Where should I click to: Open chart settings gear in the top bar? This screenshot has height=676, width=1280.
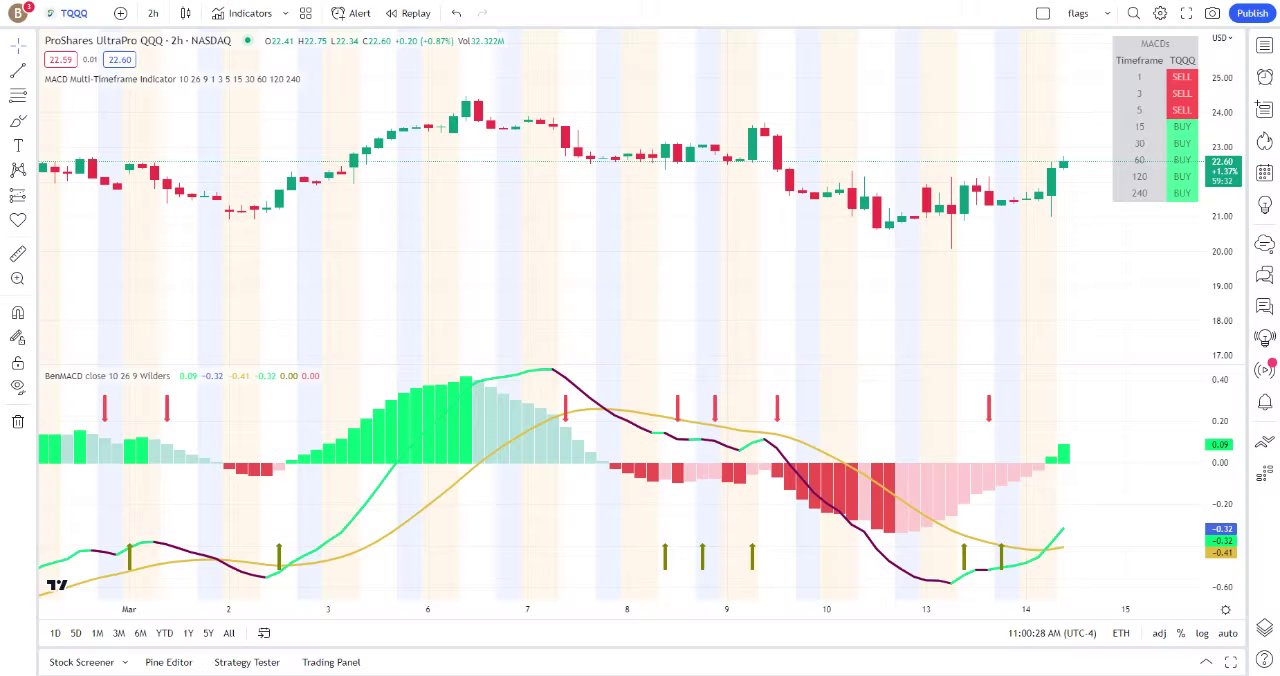click(1160, 13)
